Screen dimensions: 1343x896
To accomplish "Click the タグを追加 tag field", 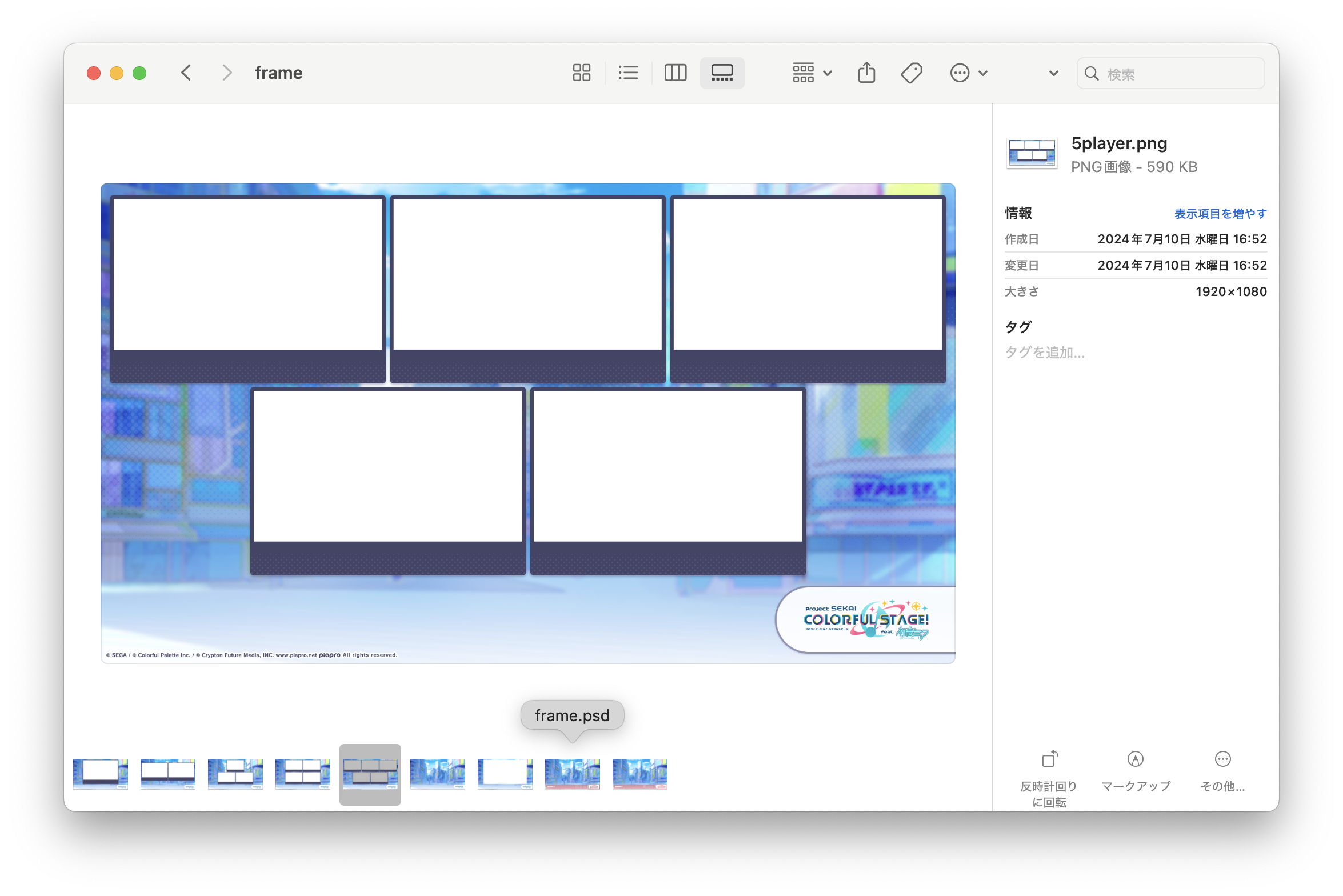I will 1045,353.
